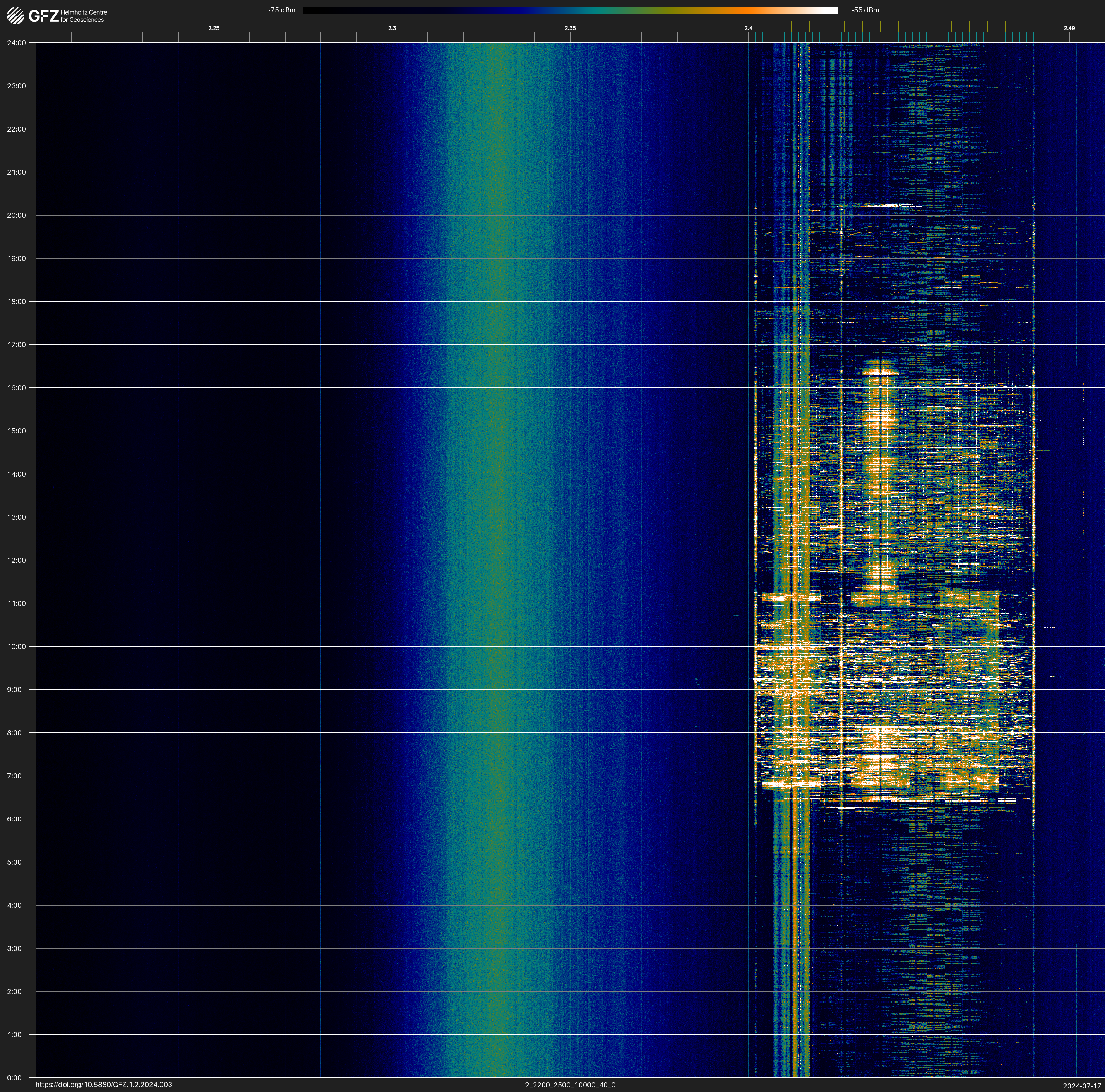This screenshot has height=1092, width=1105.
Task: Select the 2.35 frequency axis label
Action: (x=570, y=28)
